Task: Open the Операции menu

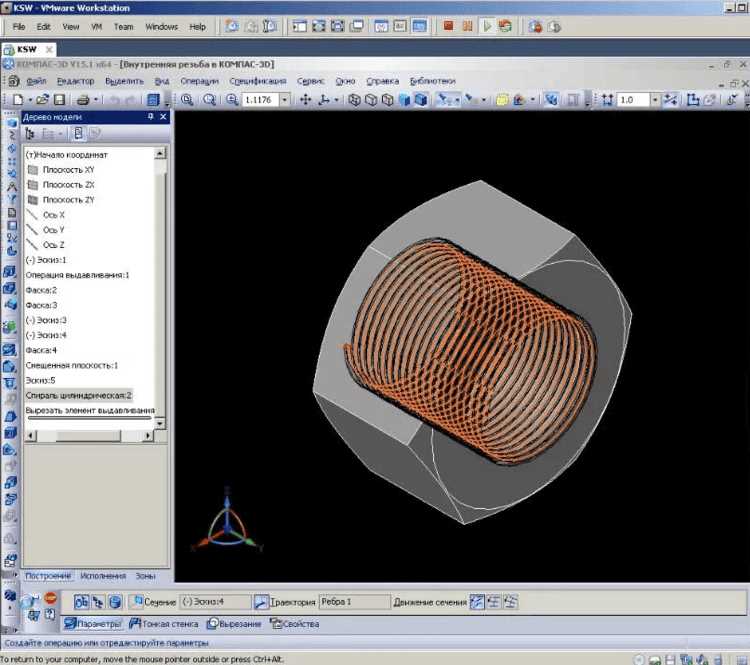Action: [201, 81]
